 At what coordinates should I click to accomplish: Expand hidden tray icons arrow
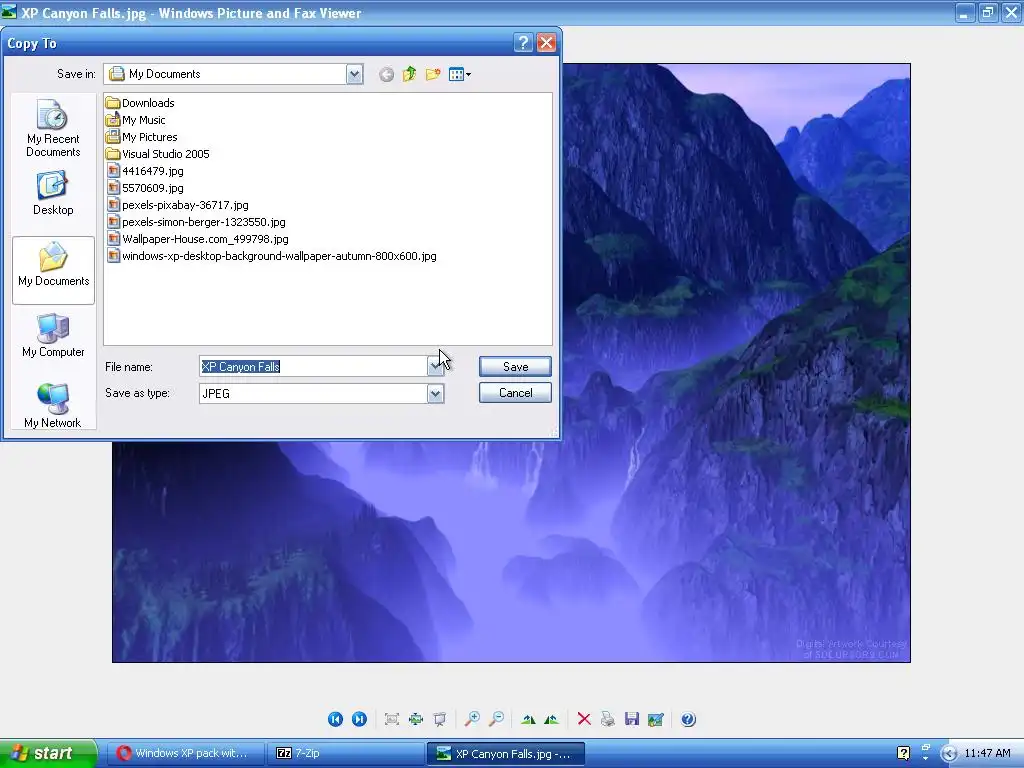point(949,754)
